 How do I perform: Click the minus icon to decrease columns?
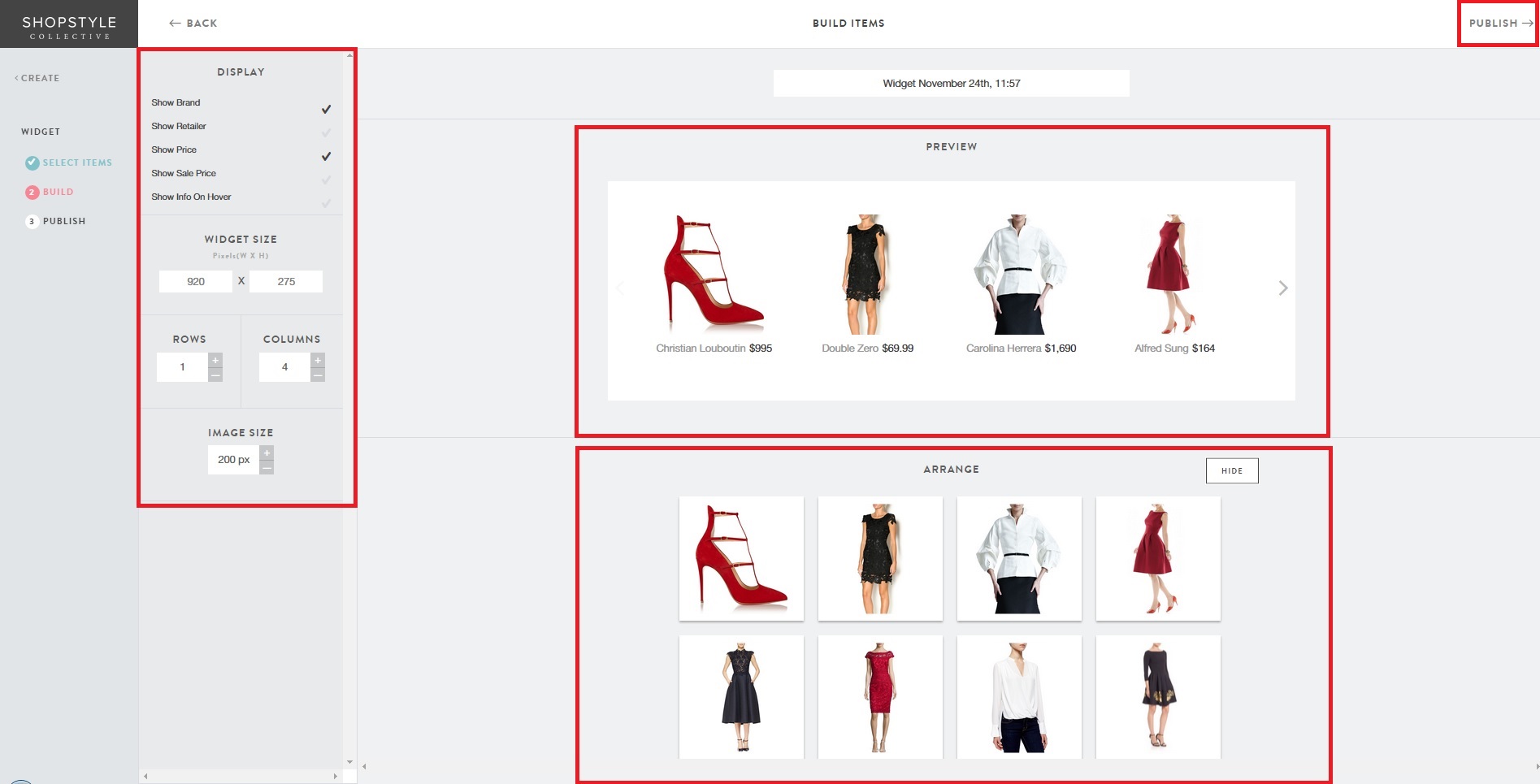coord(318,375)
